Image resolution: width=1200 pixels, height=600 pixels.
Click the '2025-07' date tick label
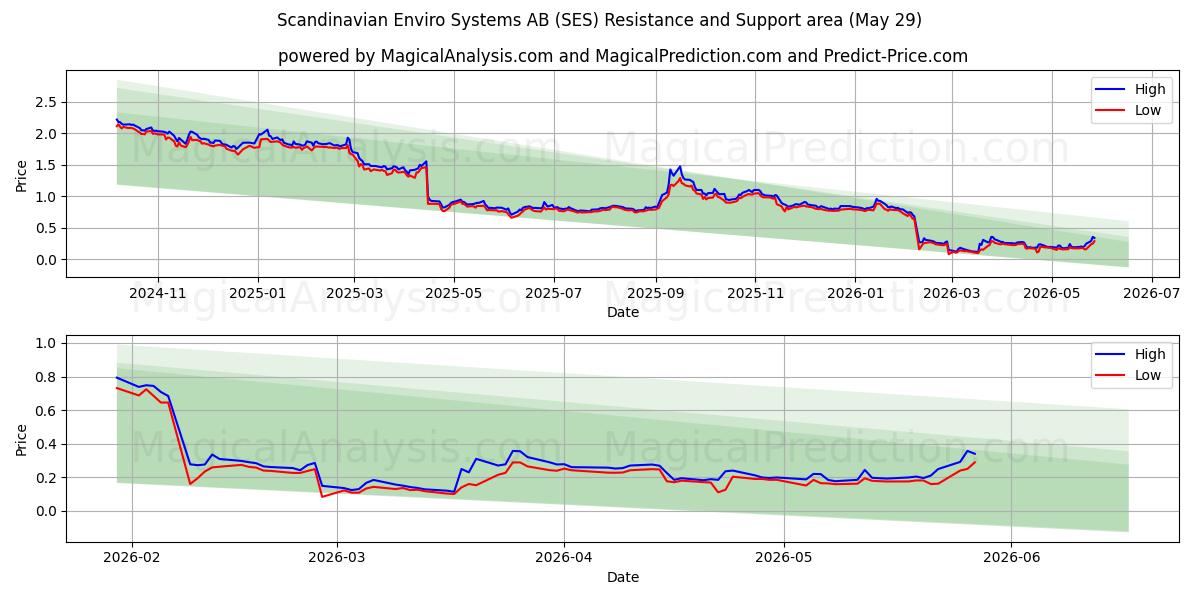click(x=555, y=295)
